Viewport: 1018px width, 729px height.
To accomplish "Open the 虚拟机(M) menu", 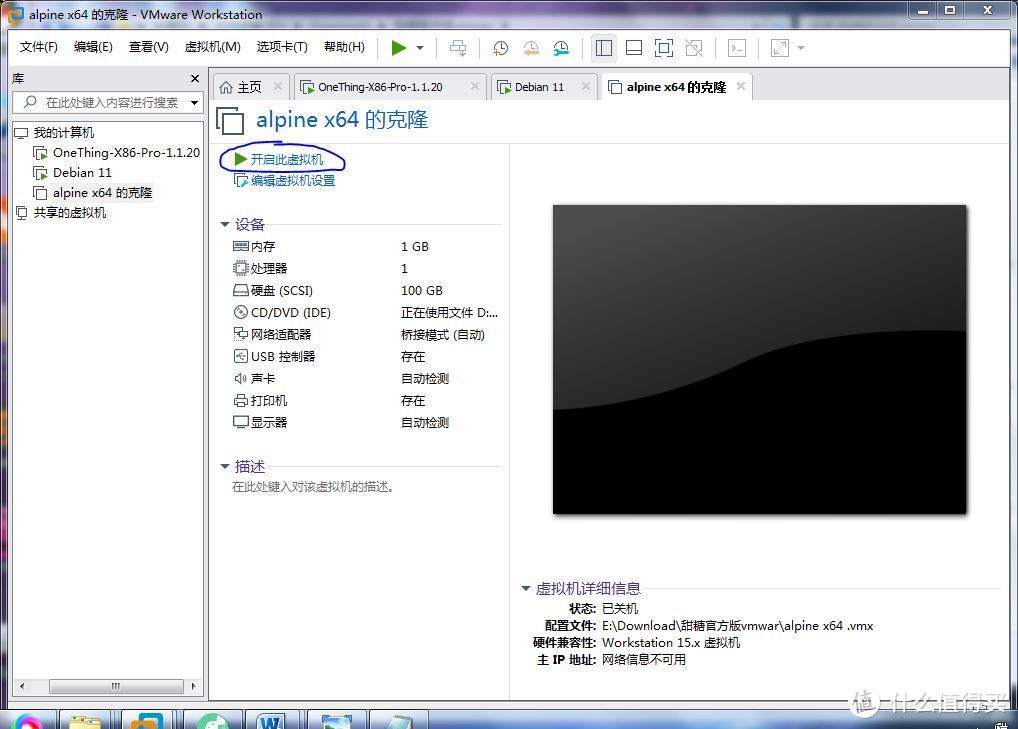I will click(211, 47).
